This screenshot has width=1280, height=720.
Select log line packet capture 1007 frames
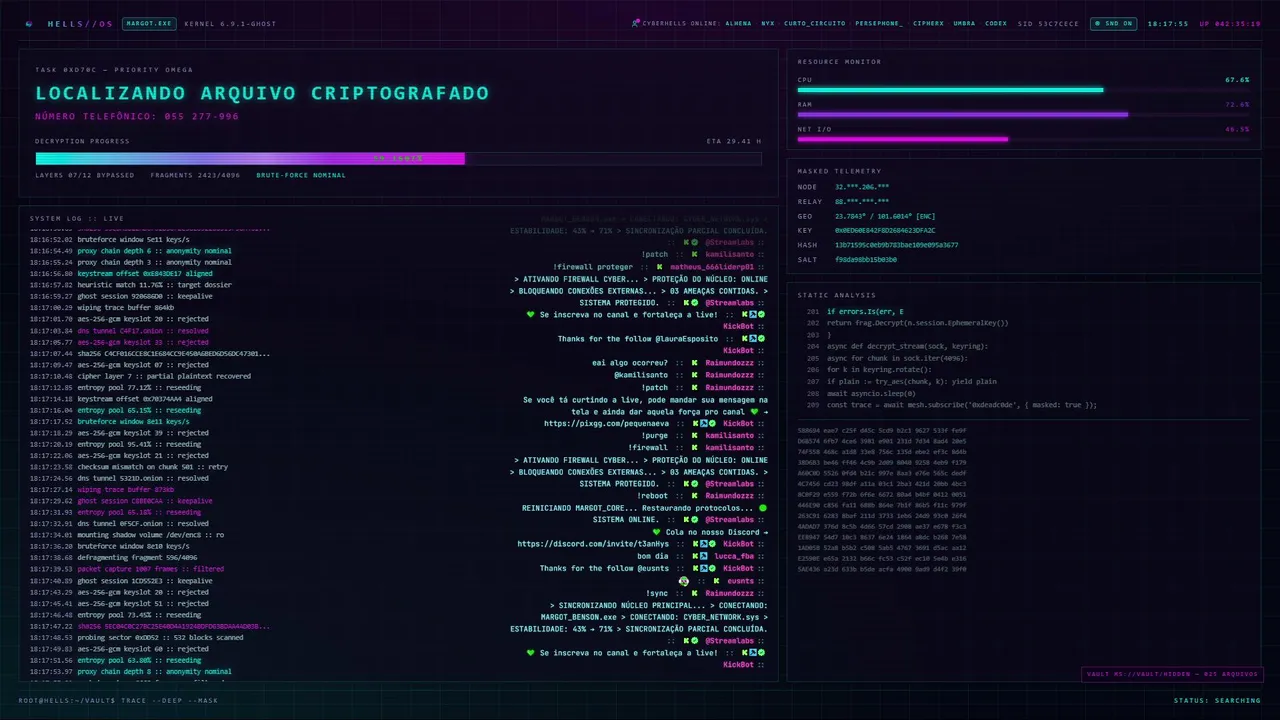126,569
